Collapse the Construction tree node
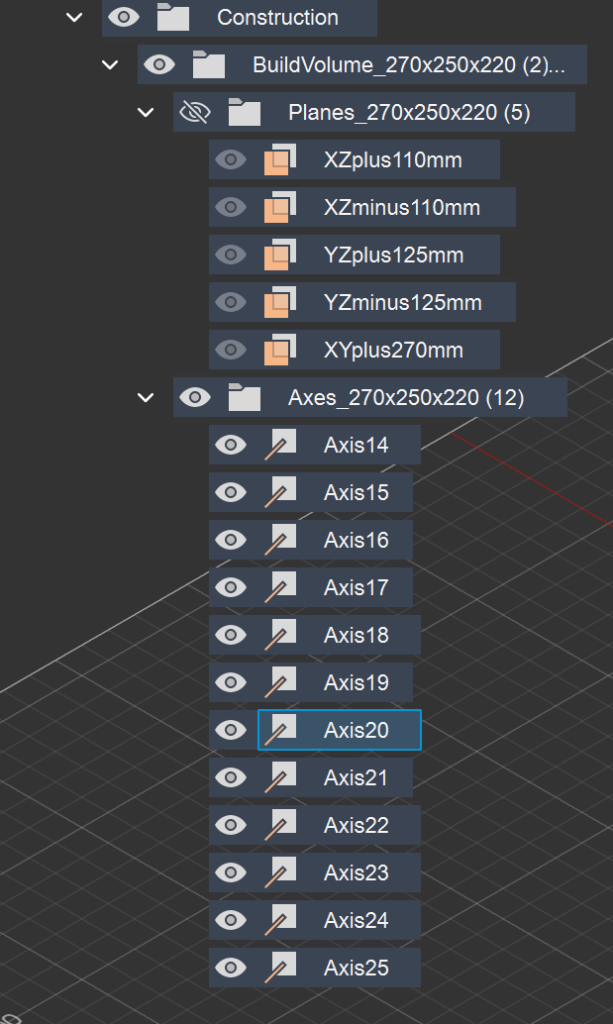Image resolution: width=613 pixels, height=1024 pixels. tap(74, 18)
